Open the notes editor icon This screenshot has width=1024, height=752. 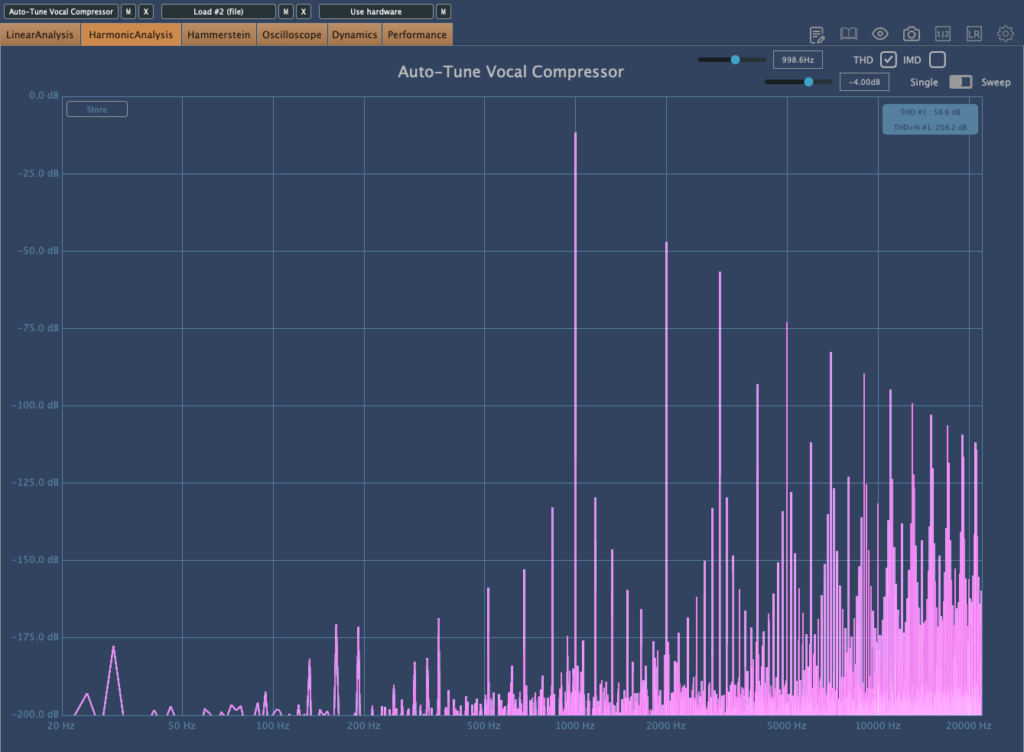816,35
